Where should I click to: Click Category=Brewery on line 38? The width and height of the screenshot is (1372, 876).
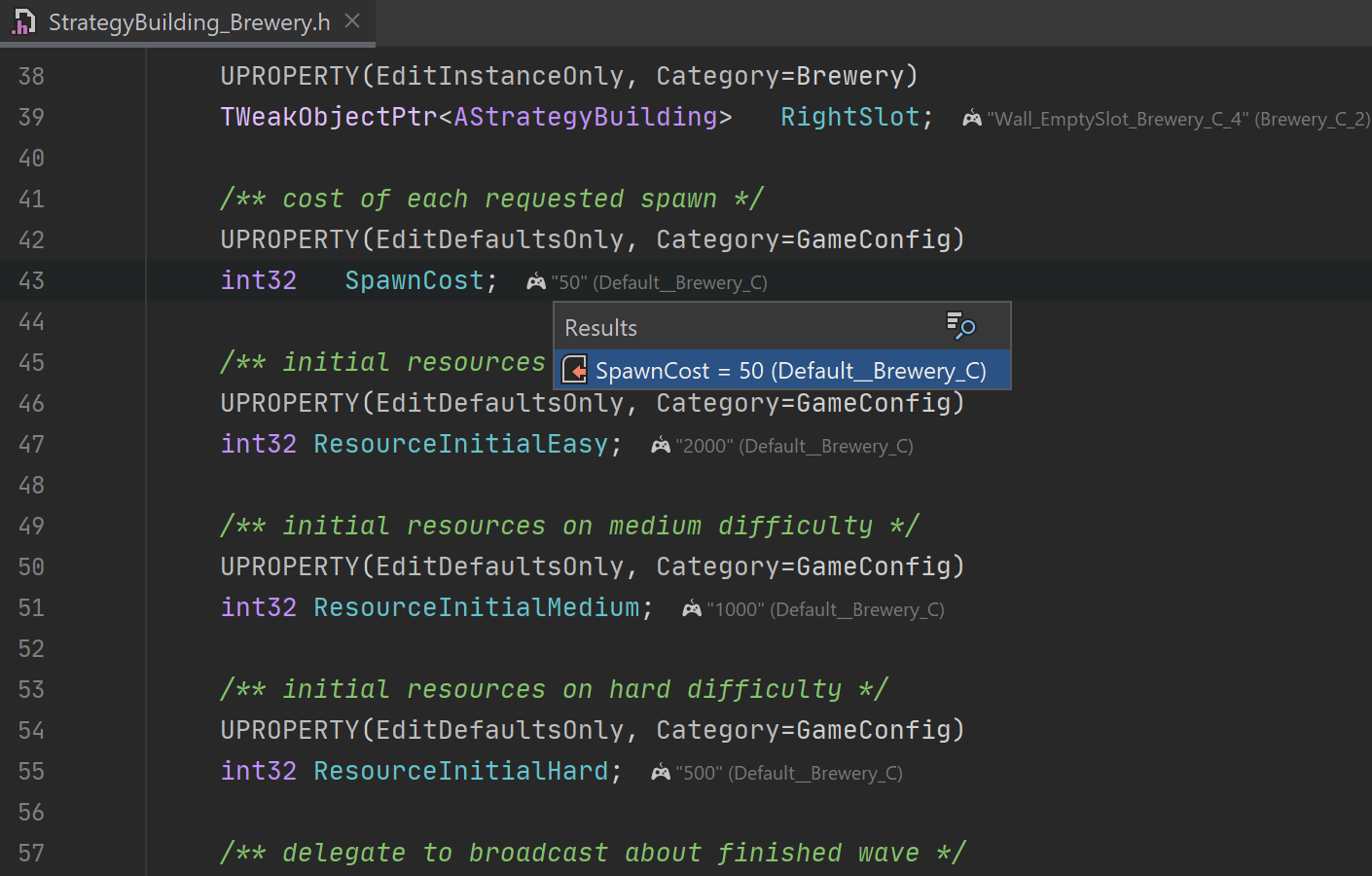(780, 76)
